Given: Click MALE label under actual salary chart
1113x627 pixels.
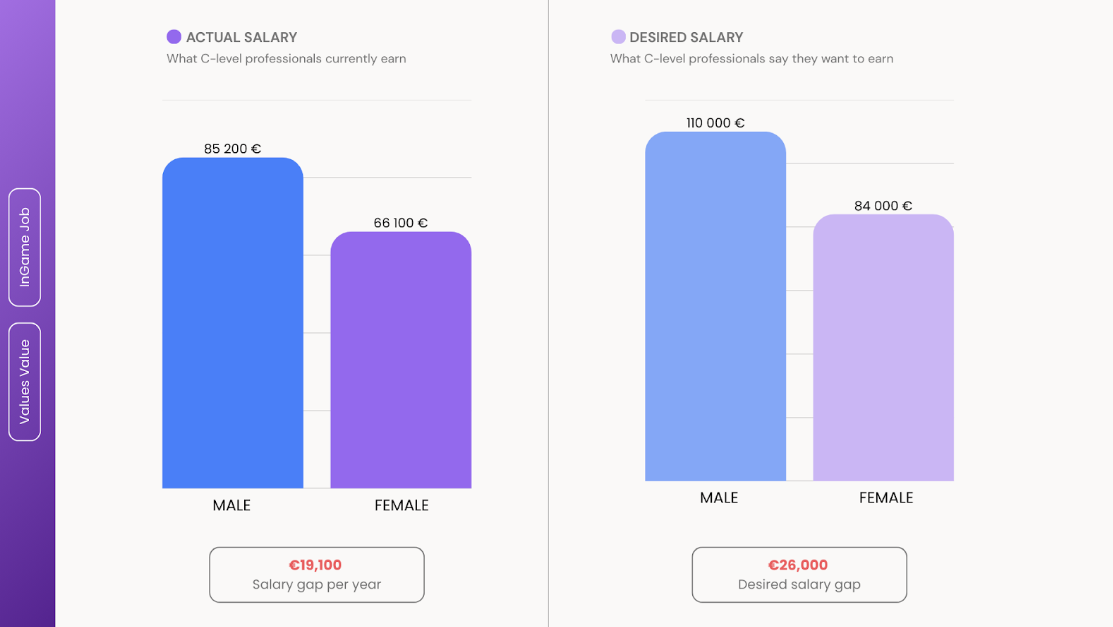Looking at the screenshot, I should (232, 505).
